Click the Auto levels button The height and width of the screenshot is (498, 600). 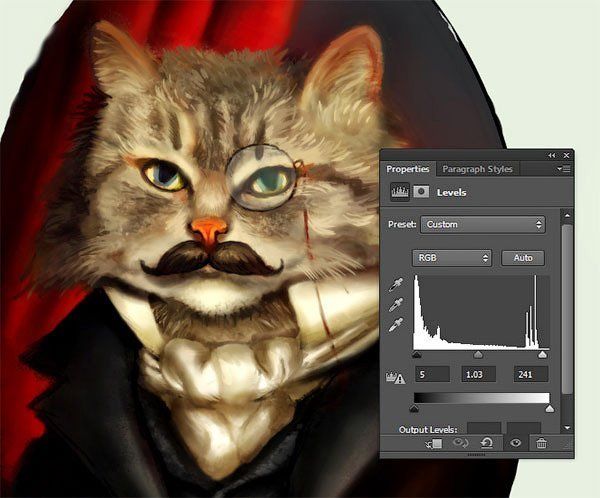tap(523, 258)
